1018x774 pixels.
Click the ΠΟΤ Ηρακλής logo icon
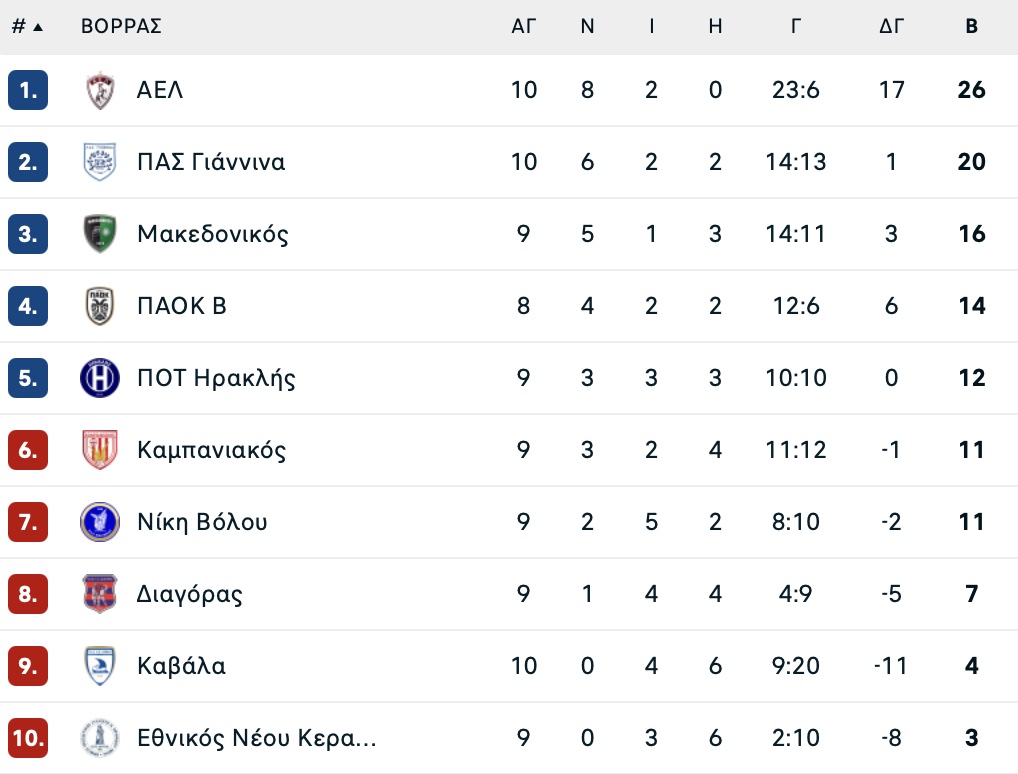pos(100,378)
